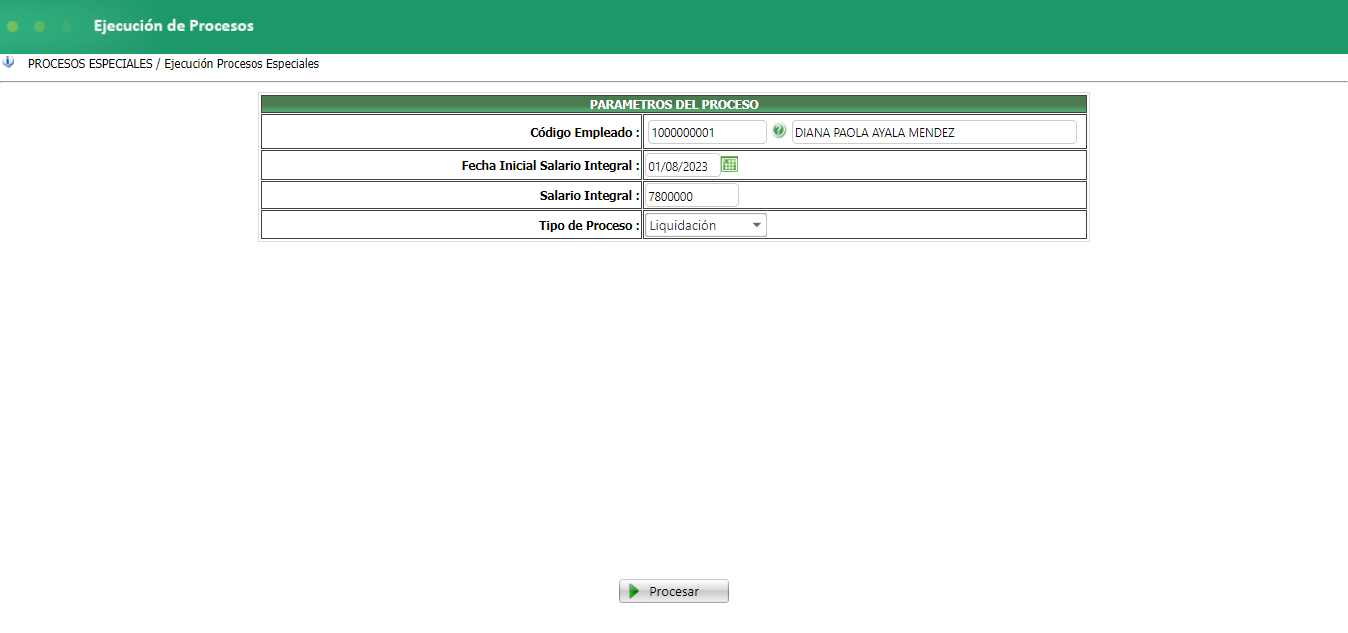Click the Procesar button
This screenshot has width=1348, height=633.
click(x=674, y=591)
